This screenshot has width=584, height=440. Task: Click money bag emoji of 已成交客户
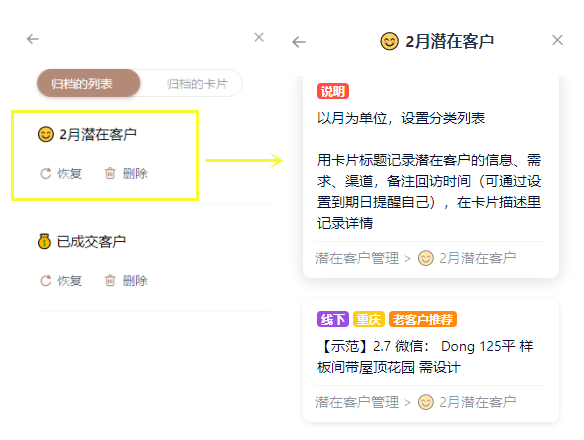(44, 241)
